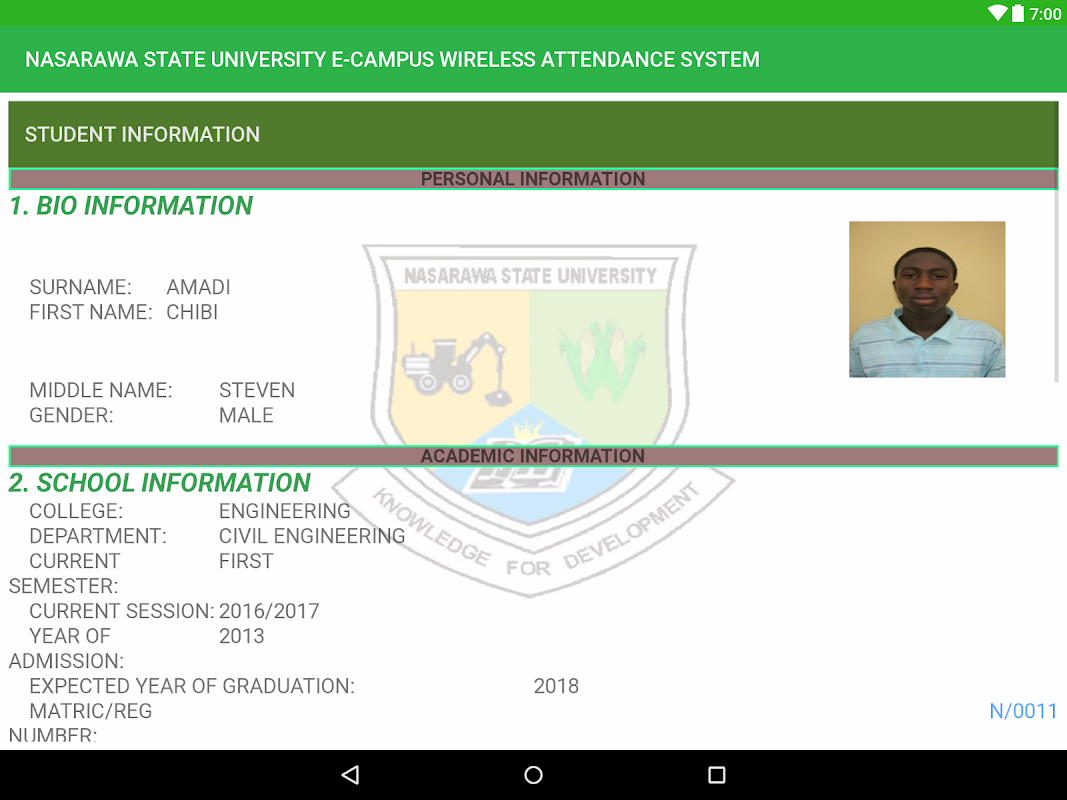
Task: Tap the SURNAME: label
Action: 80,287
